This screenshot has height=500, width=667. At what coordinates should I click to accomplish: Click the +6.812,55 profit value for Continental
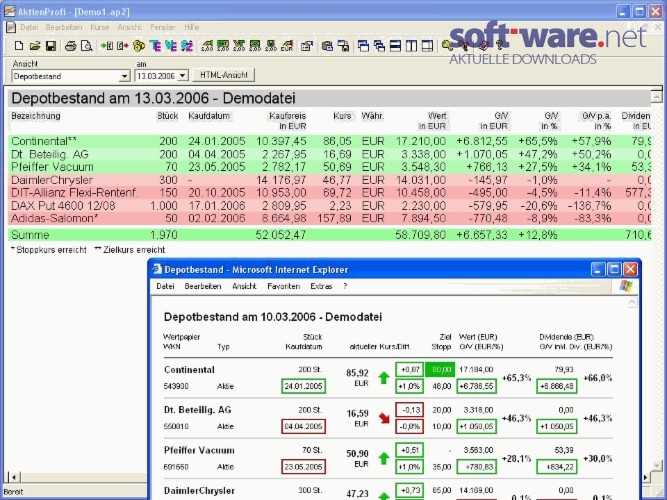482,141
